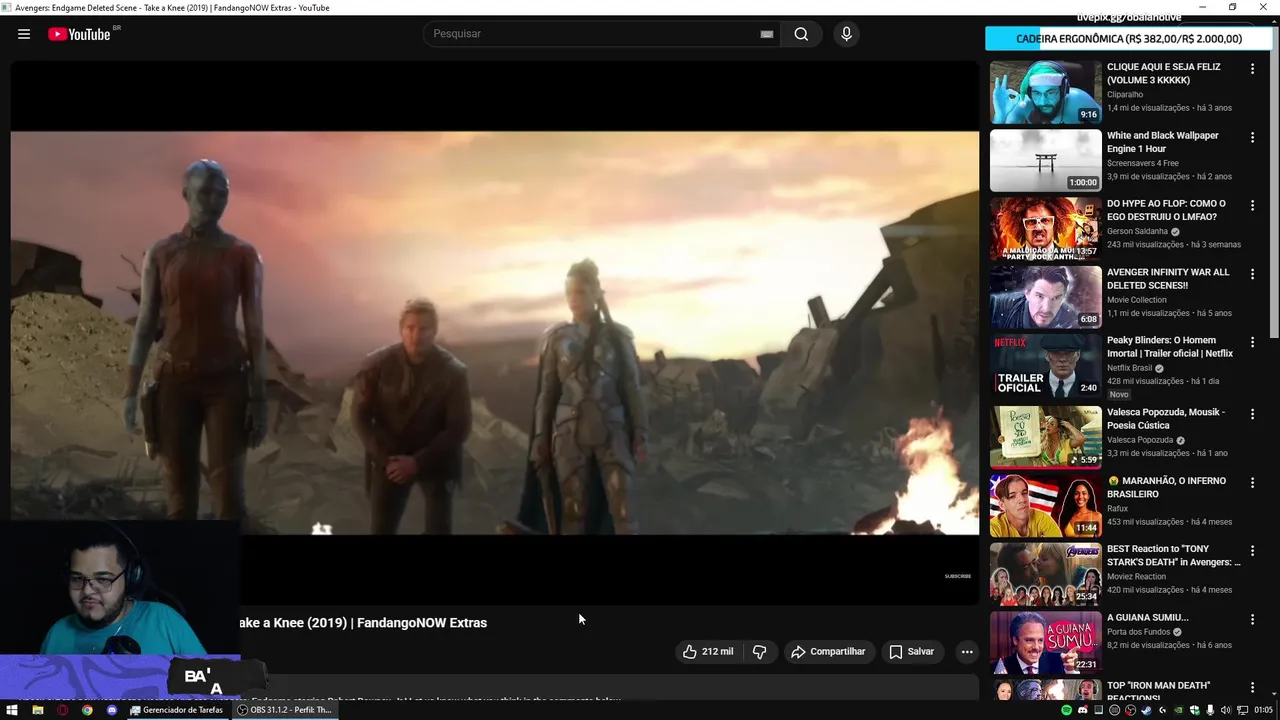
Task: Play BEST Reaction Tony Stark's Death thumbnail
Action: click(1045, 574)
